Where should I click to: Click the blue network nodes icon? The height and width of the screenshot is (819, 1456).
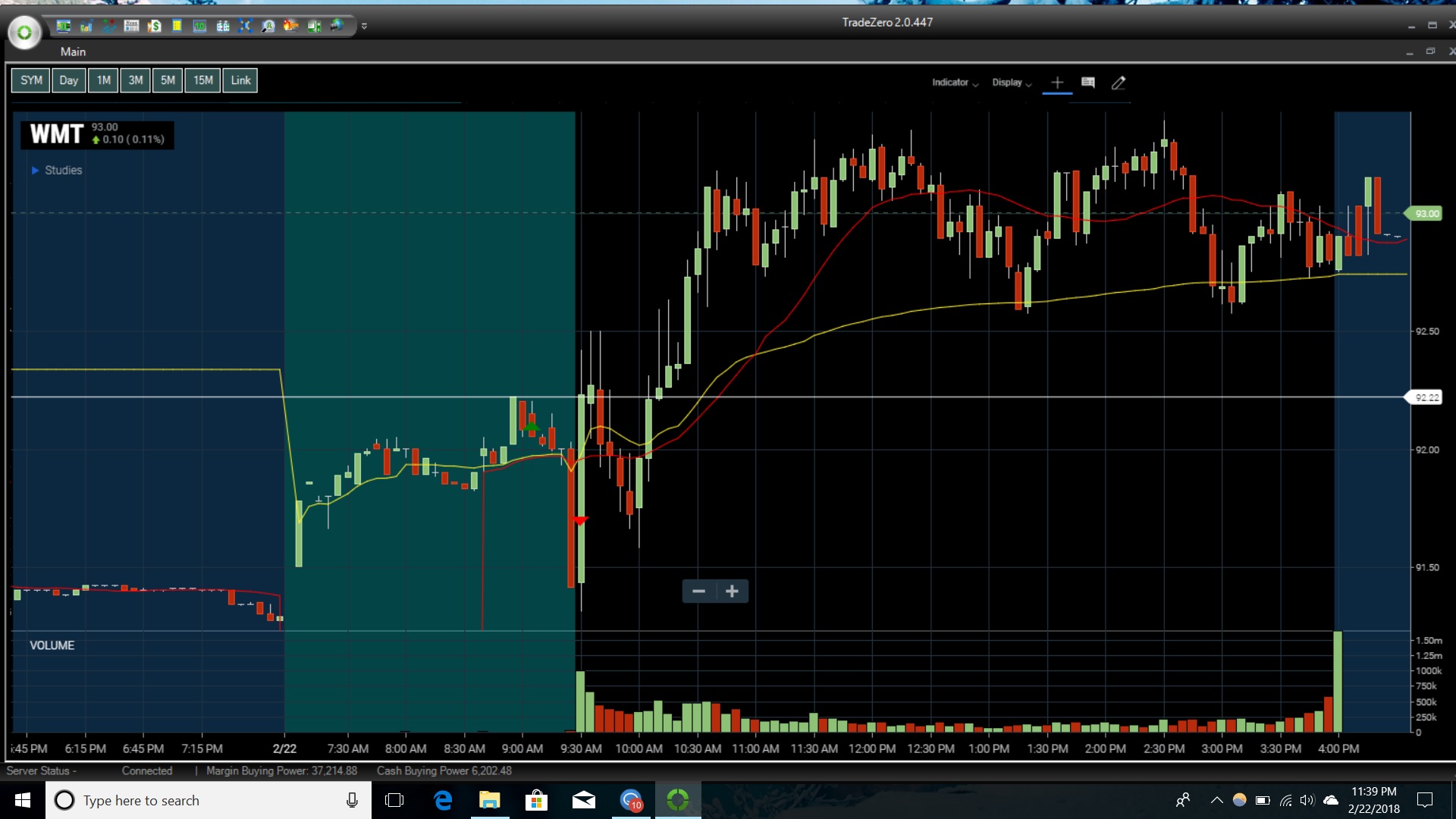tap(245, 27)
